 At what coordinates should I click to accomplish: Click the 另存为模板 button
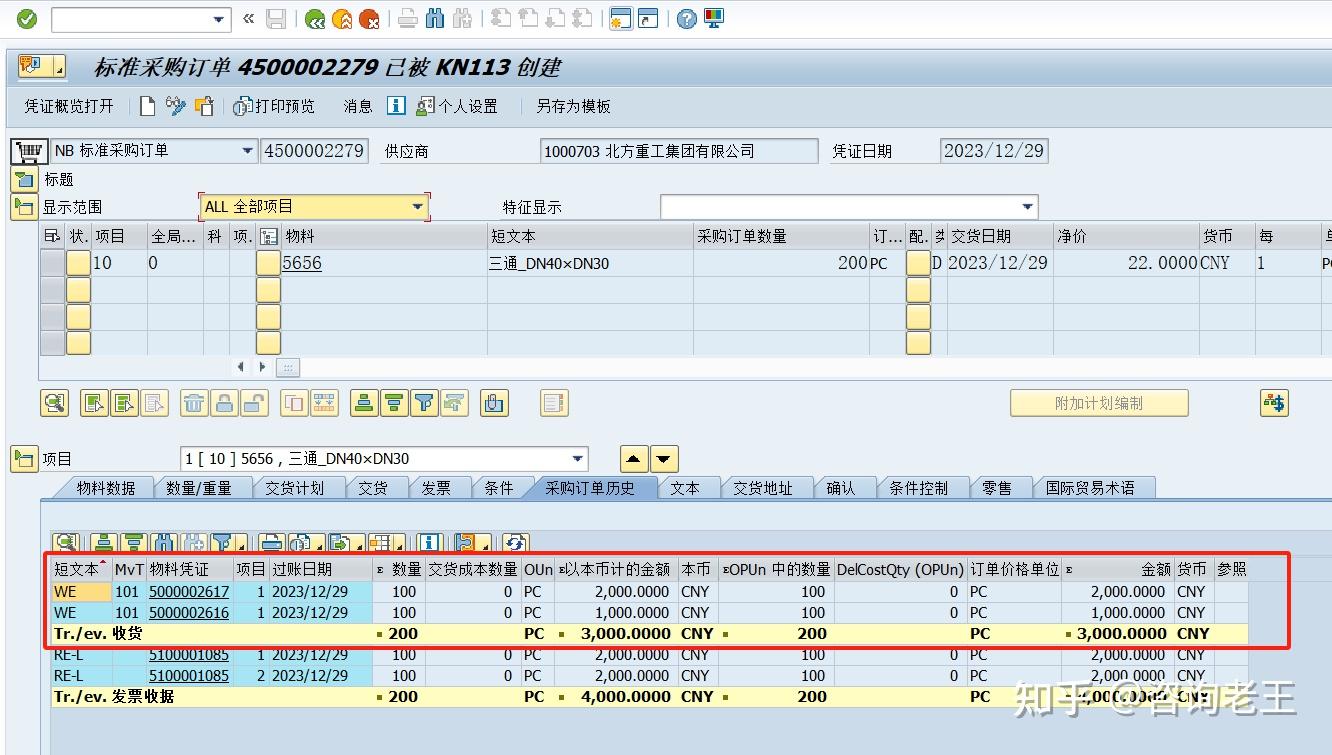[573, 106]
